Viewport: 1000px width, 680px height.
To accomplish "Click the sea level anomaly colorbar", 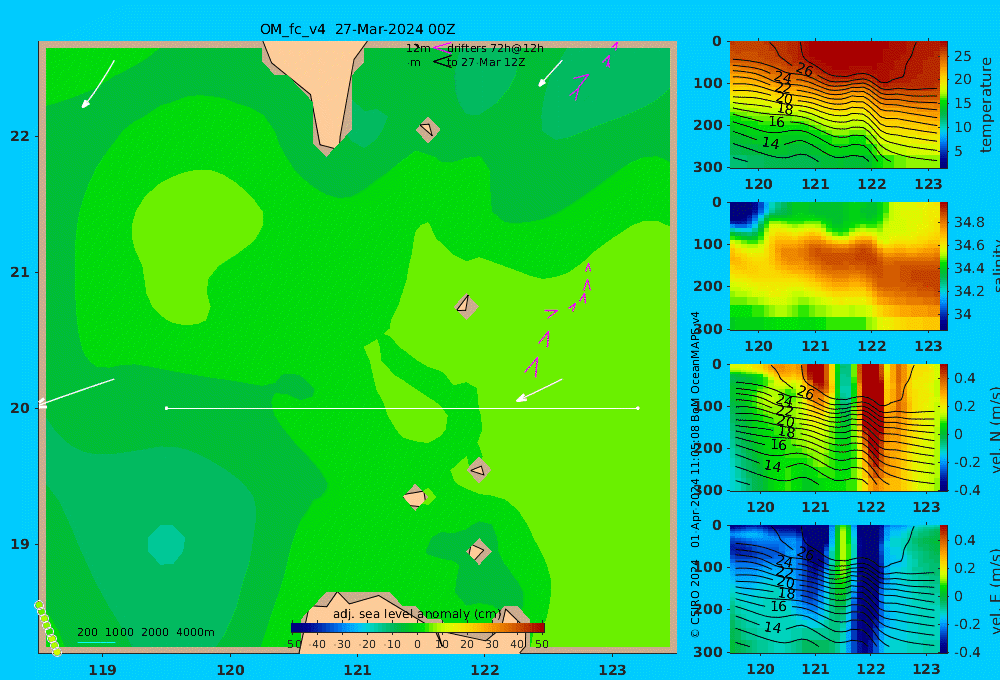I will click(x=418, y=628).
